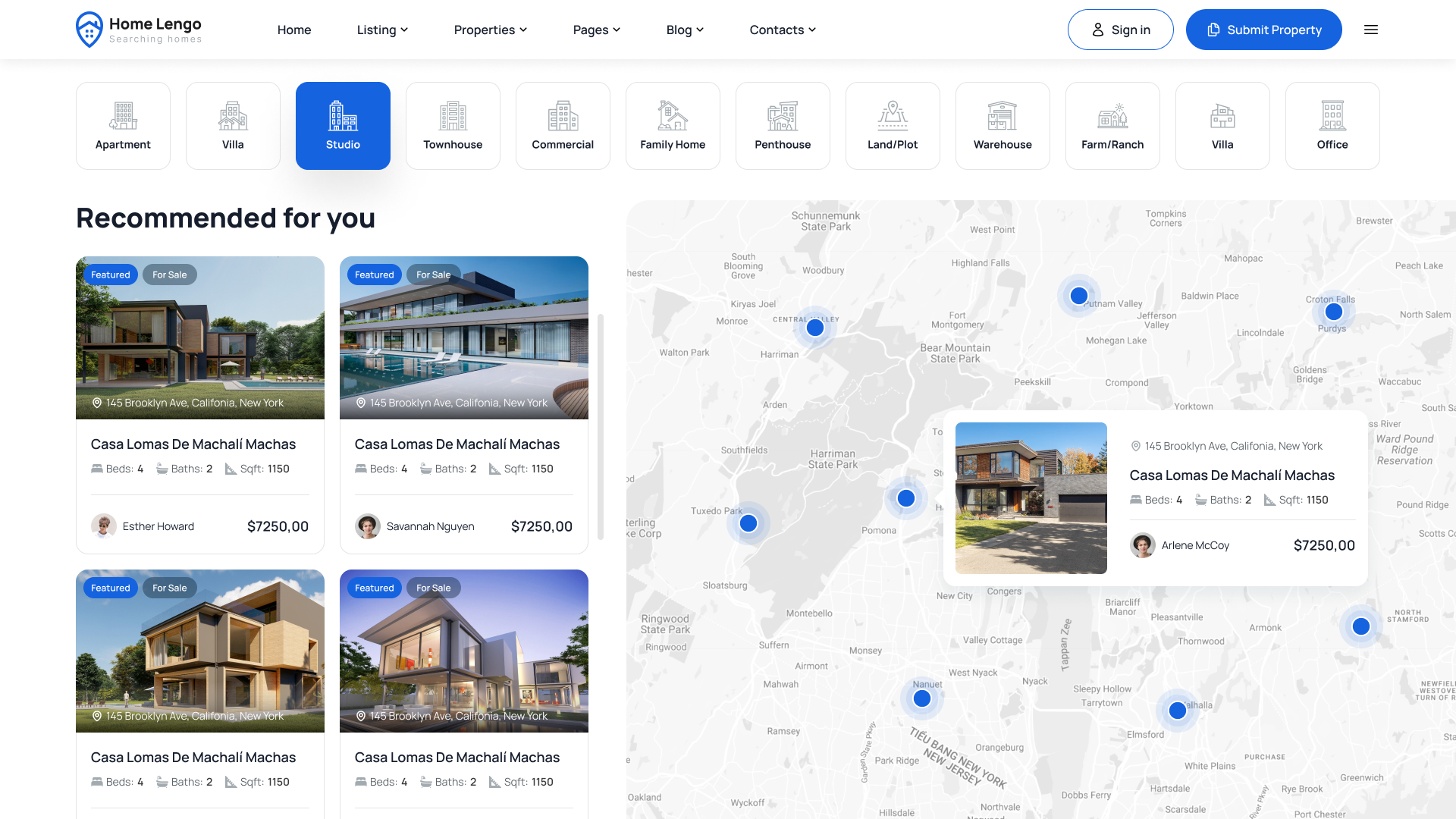Click the Family Home category icon

673,116
